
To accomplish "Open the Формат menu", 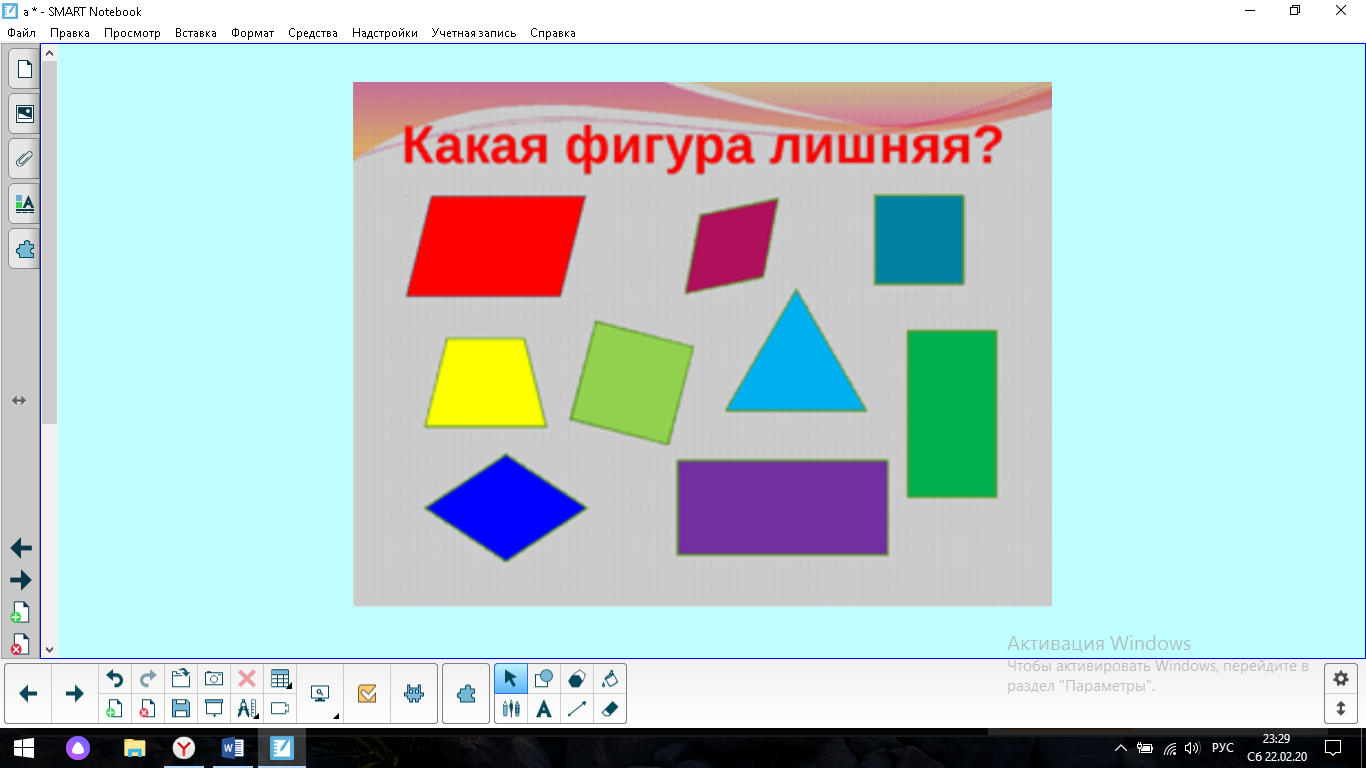I will [x=252, y=33].
